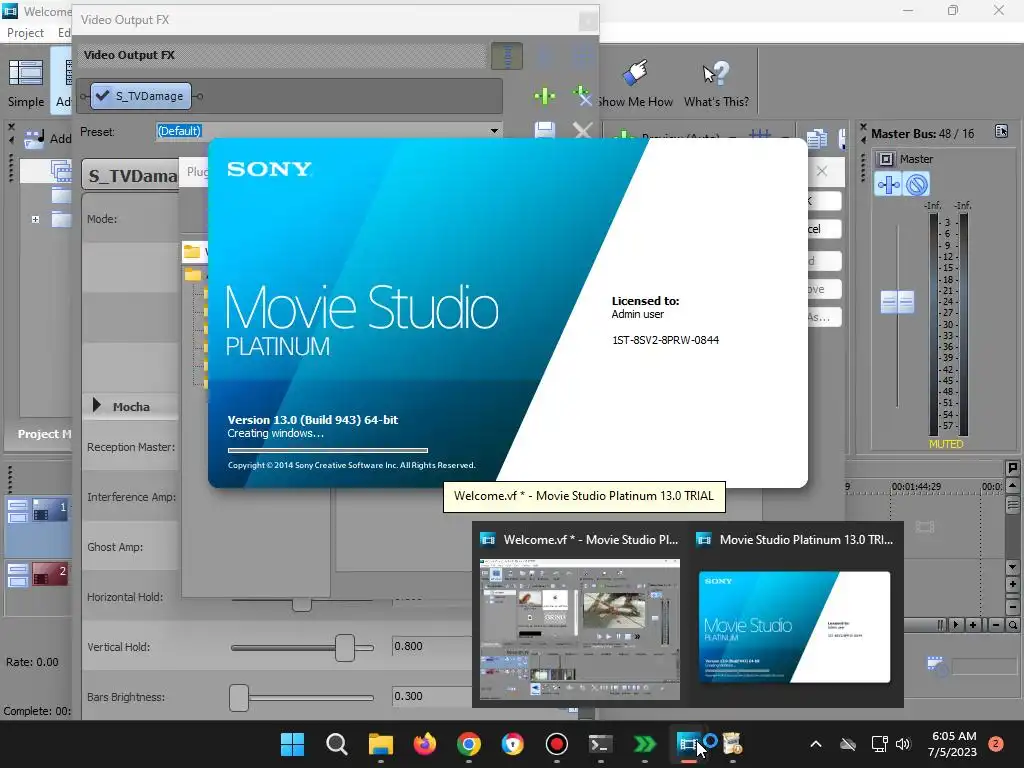This screenshot has width=1024, height=768.
Task: Click the Master Mute circle icon
Action: (917, 185)
